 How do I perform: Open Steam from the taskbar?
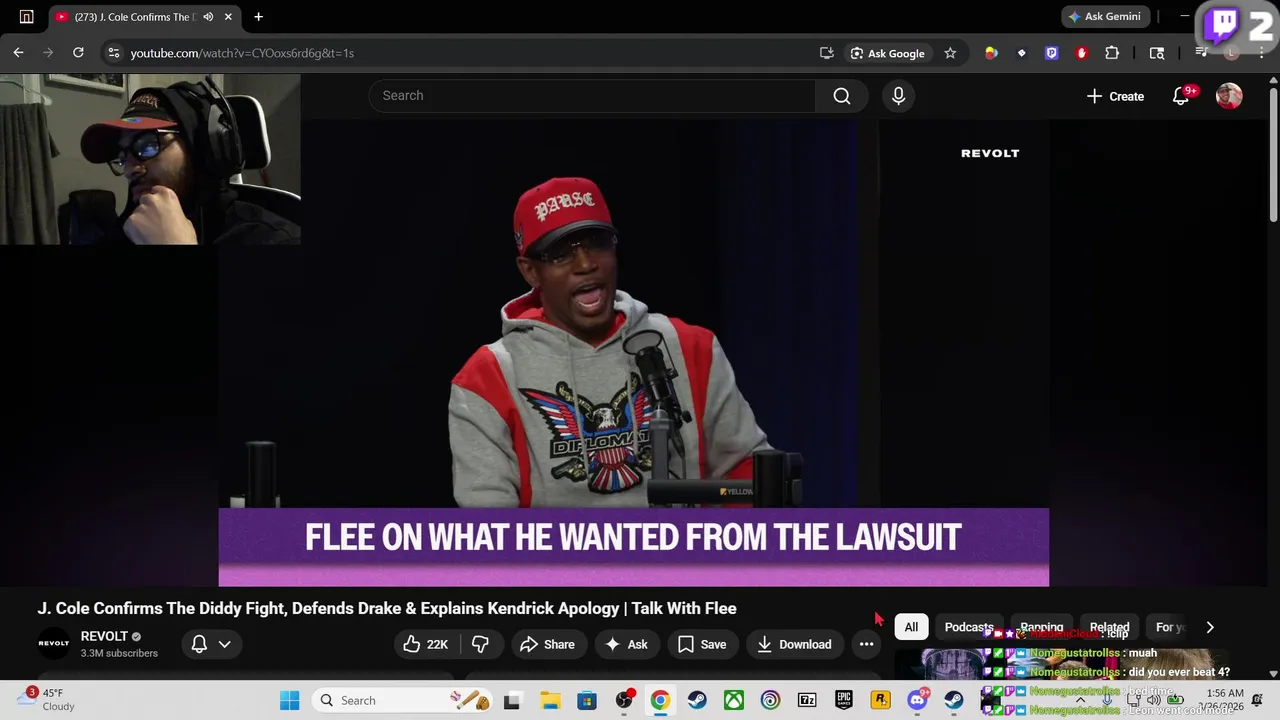point(697,700)
